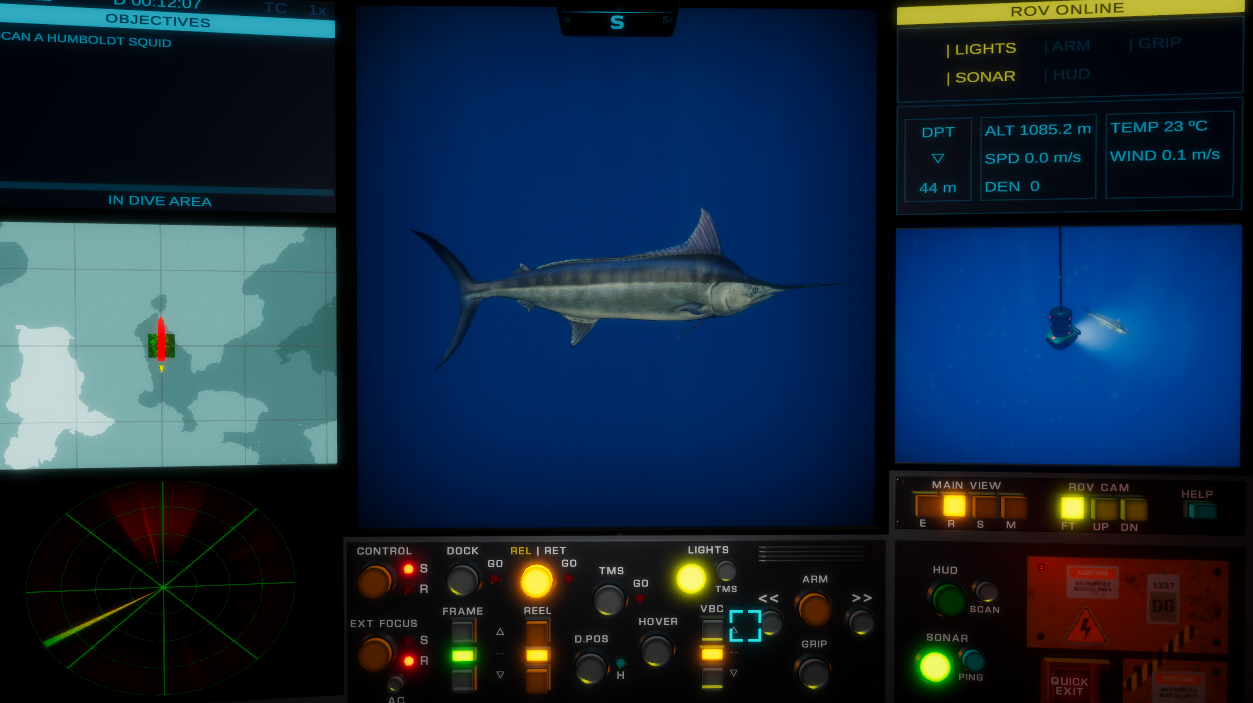
Task: Click the VBC down arrow button
Action: (712, 678)
